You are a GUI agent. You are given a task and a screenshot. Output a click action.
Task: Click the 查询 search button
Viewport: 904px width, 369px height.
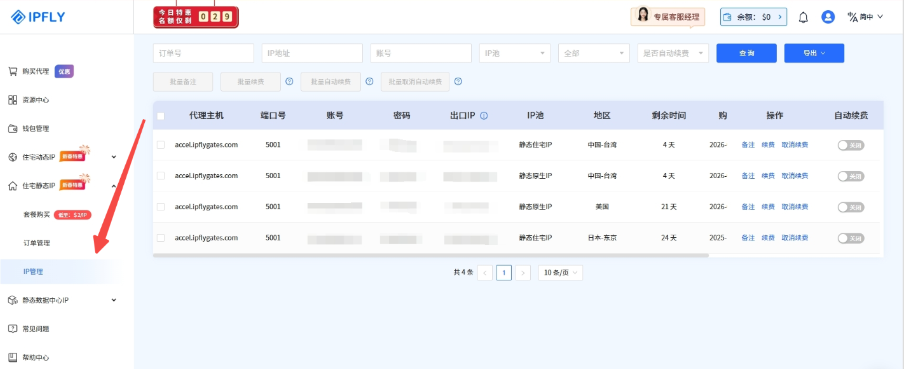[x=747, y=53]
